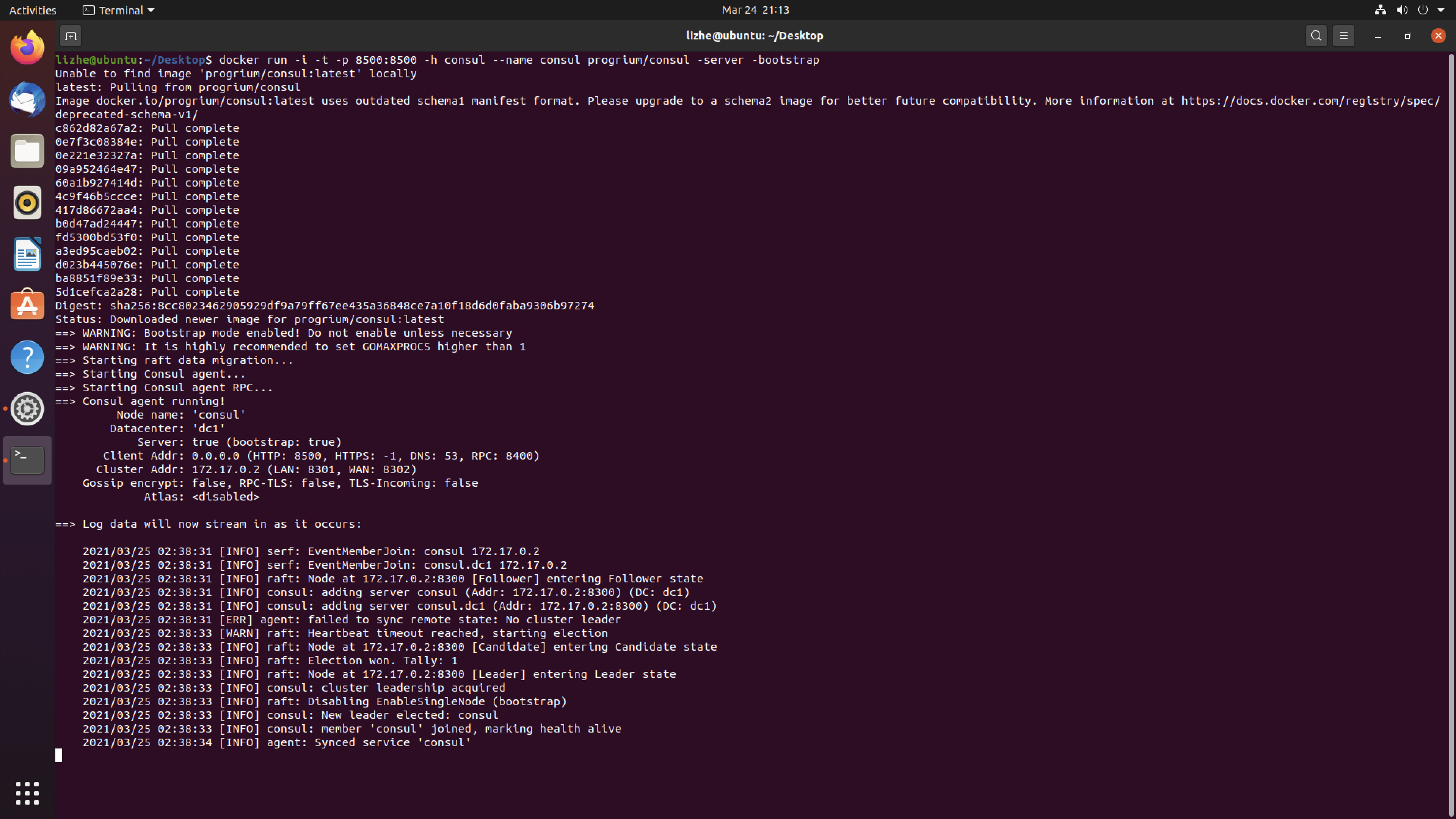Minimize the terminal window
Viewport: 1456px width, 819px height.
click(1378, 36)
